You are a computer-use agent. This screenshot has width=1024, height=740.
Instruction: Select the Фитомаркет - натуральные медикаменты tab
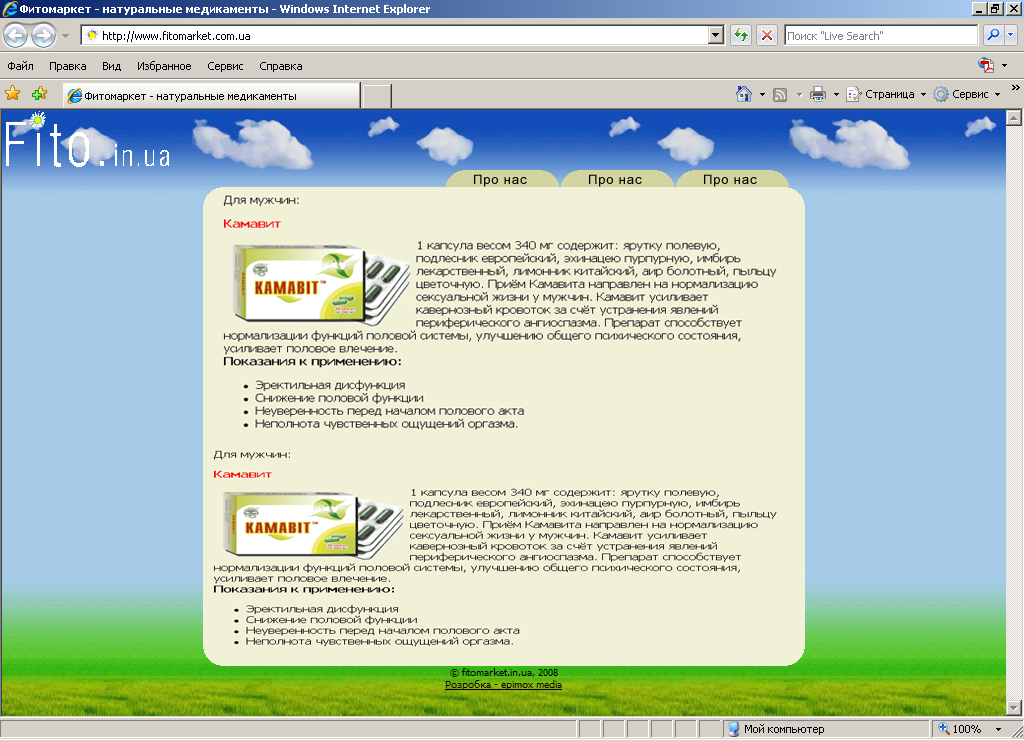tap(211, 96)
